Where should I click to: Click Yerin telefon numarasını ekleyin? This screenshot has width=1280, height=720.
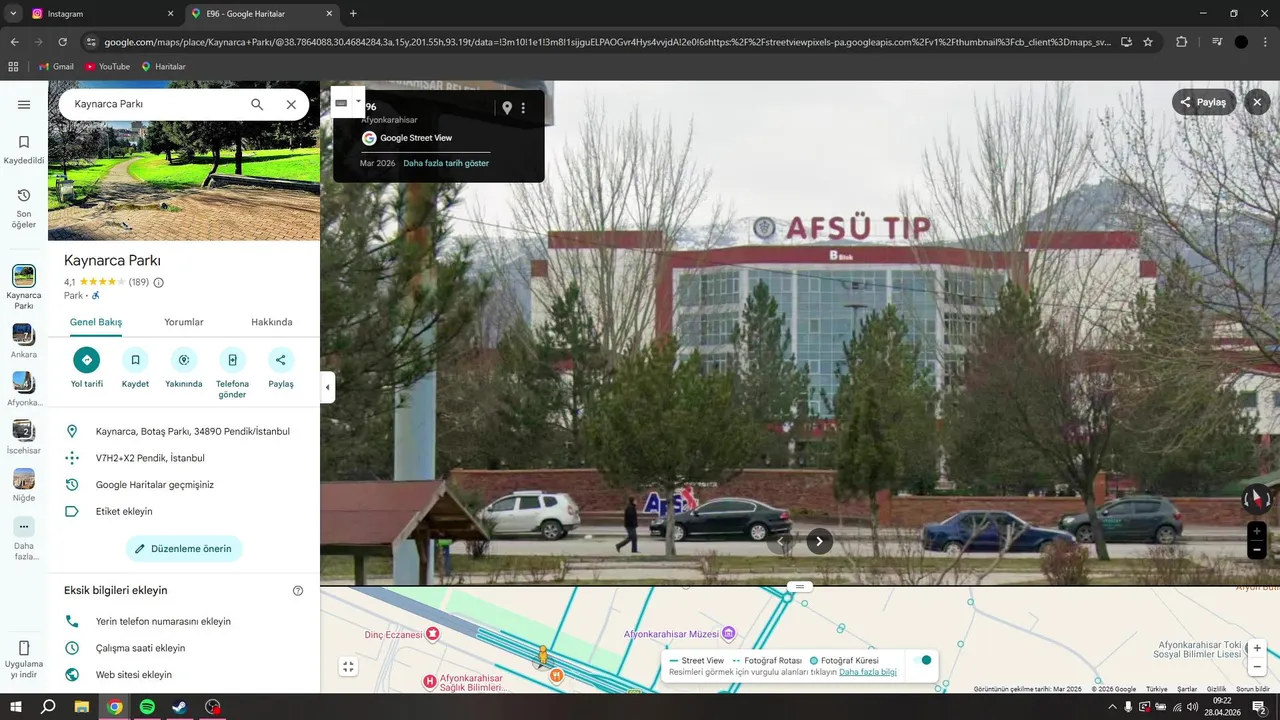point(184,621)
